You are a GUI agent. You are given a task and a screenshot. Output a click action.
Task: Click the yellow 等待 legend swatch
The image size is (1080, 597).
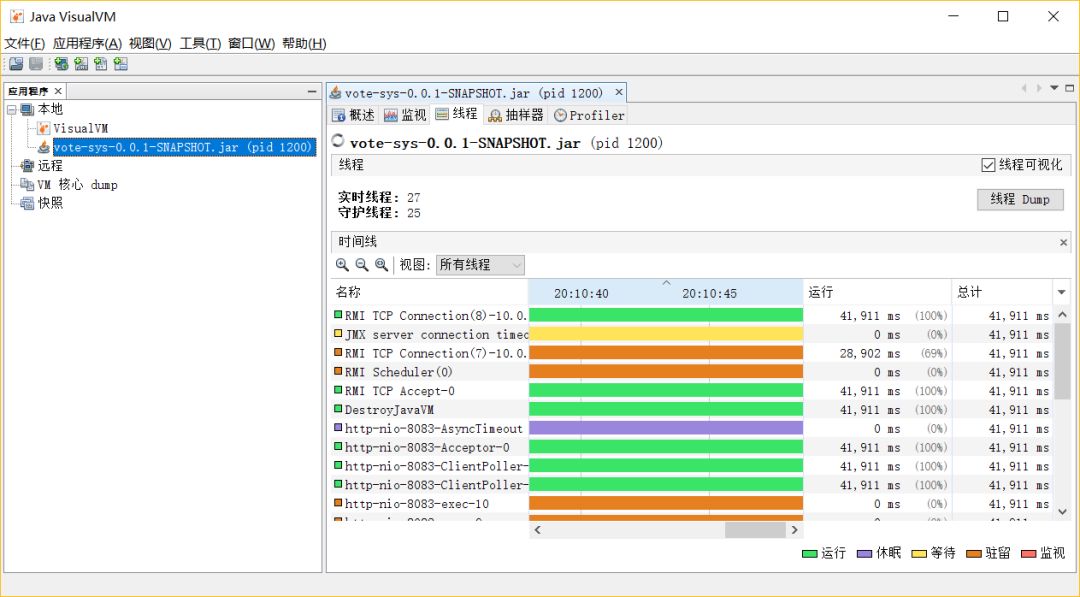tap(919, 554)
